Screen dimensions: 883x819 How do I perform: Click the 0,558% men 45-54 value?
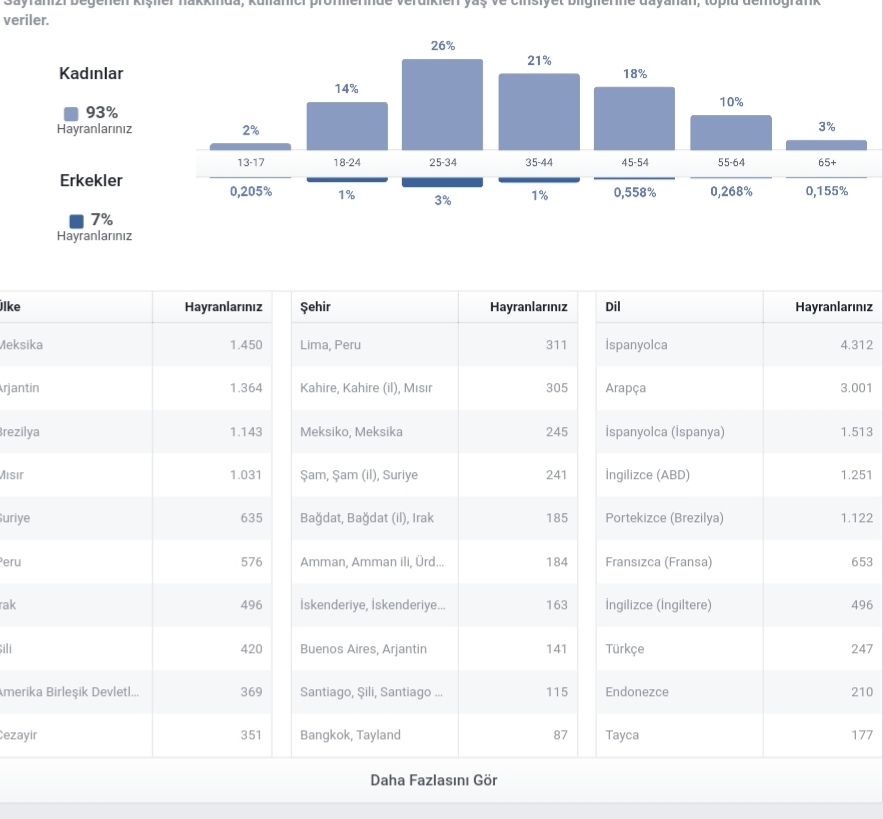[635, 193]
